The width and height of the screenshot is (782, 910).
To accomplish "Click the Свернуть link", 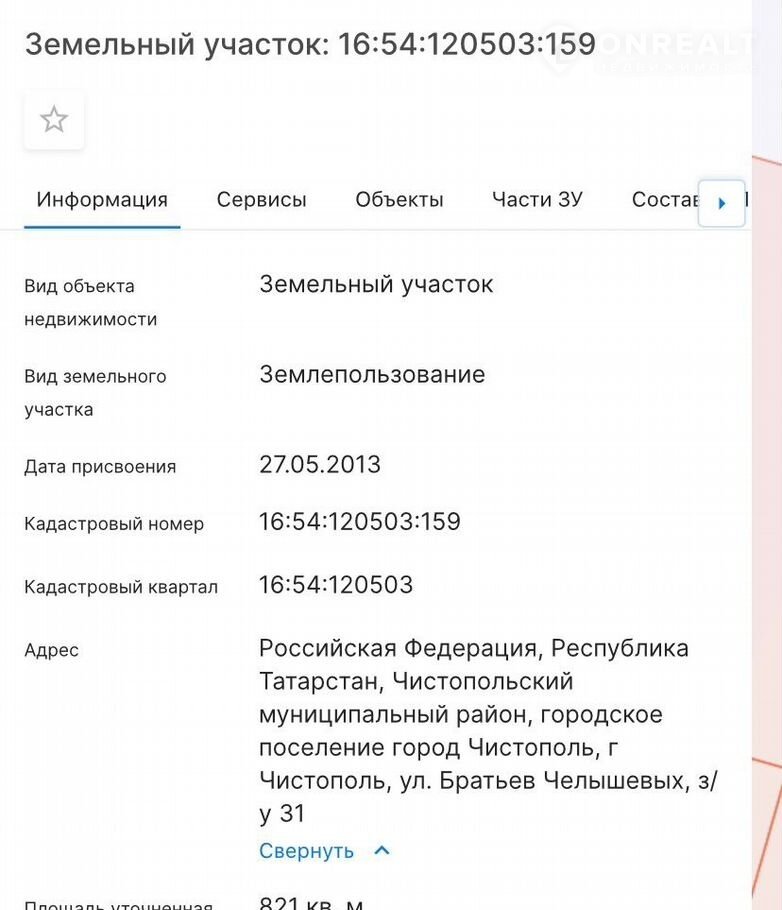I will (x=306, y=851).
